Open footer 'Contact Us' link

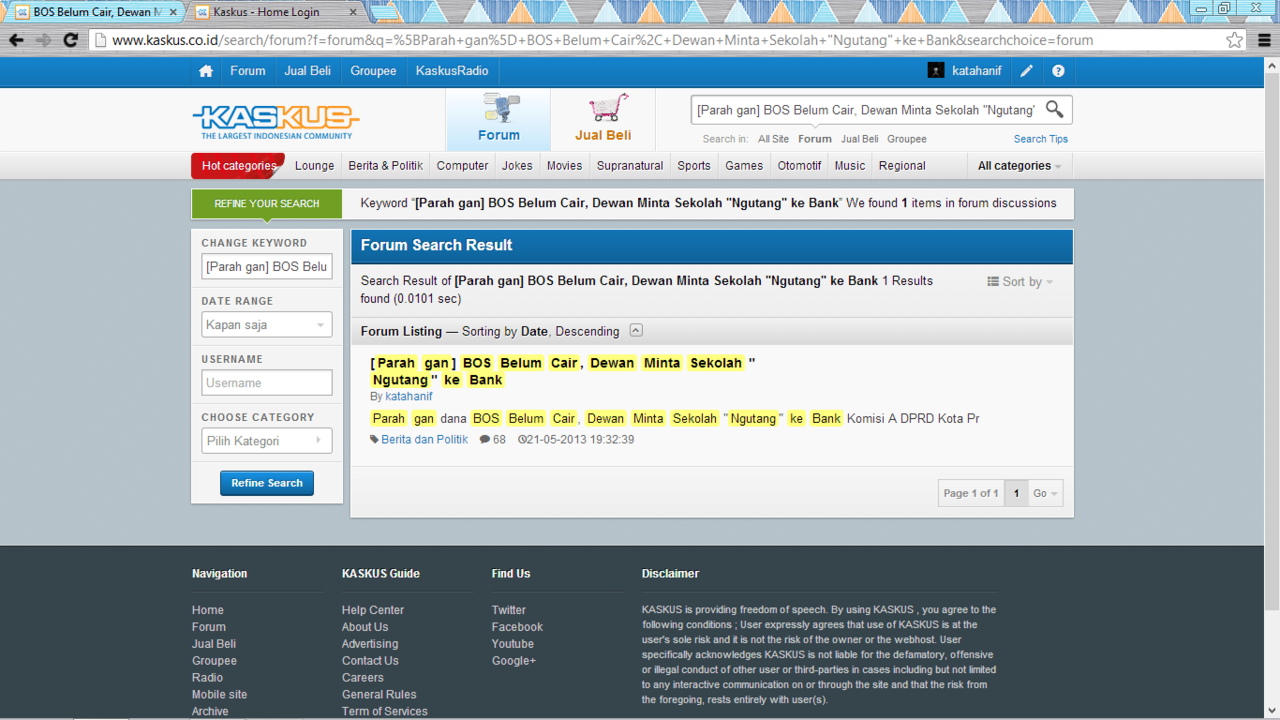[x=370, y=661]
